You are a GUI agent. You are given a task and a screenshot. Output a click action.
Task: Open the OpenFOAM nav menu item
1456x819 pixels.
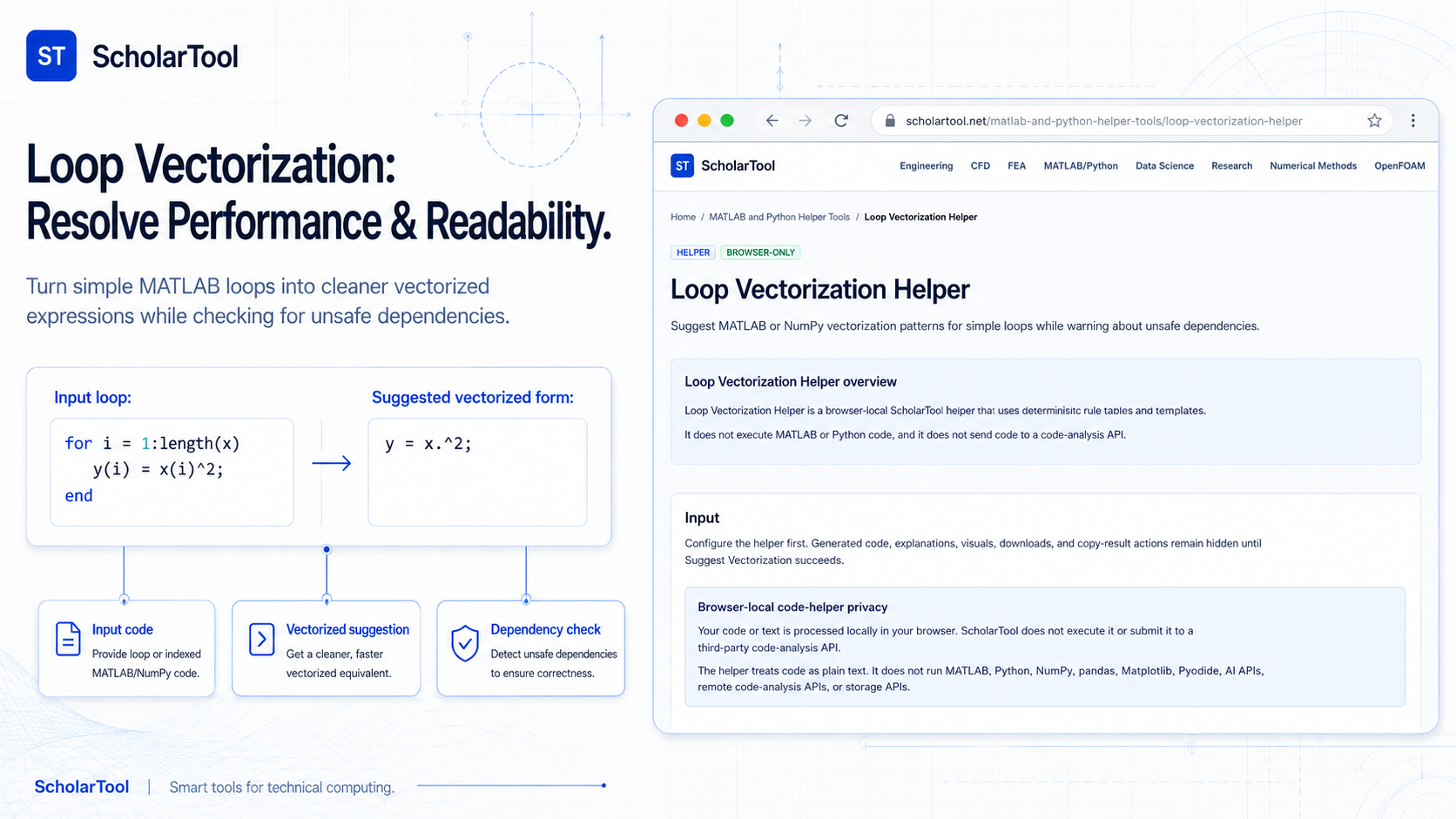pyautogui.click(x=1399, y=166)
